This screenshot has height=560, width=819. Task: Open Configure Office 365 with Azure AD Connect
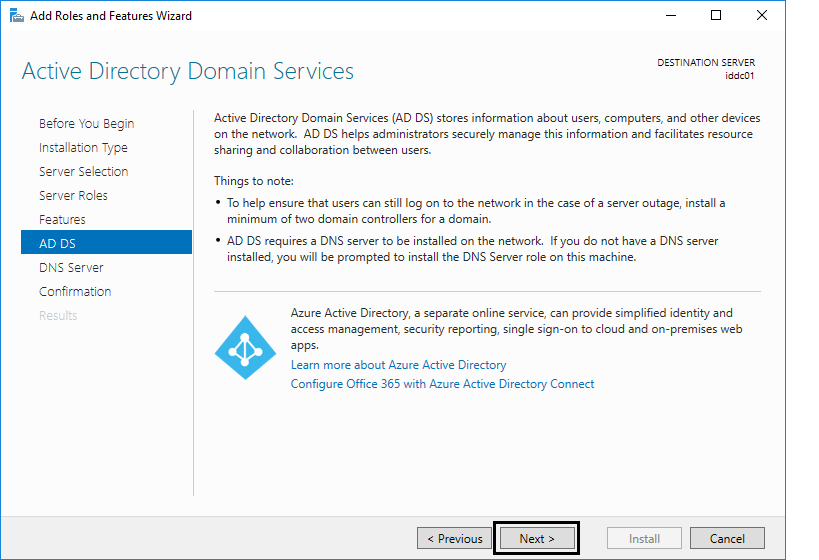click(442, 384)
